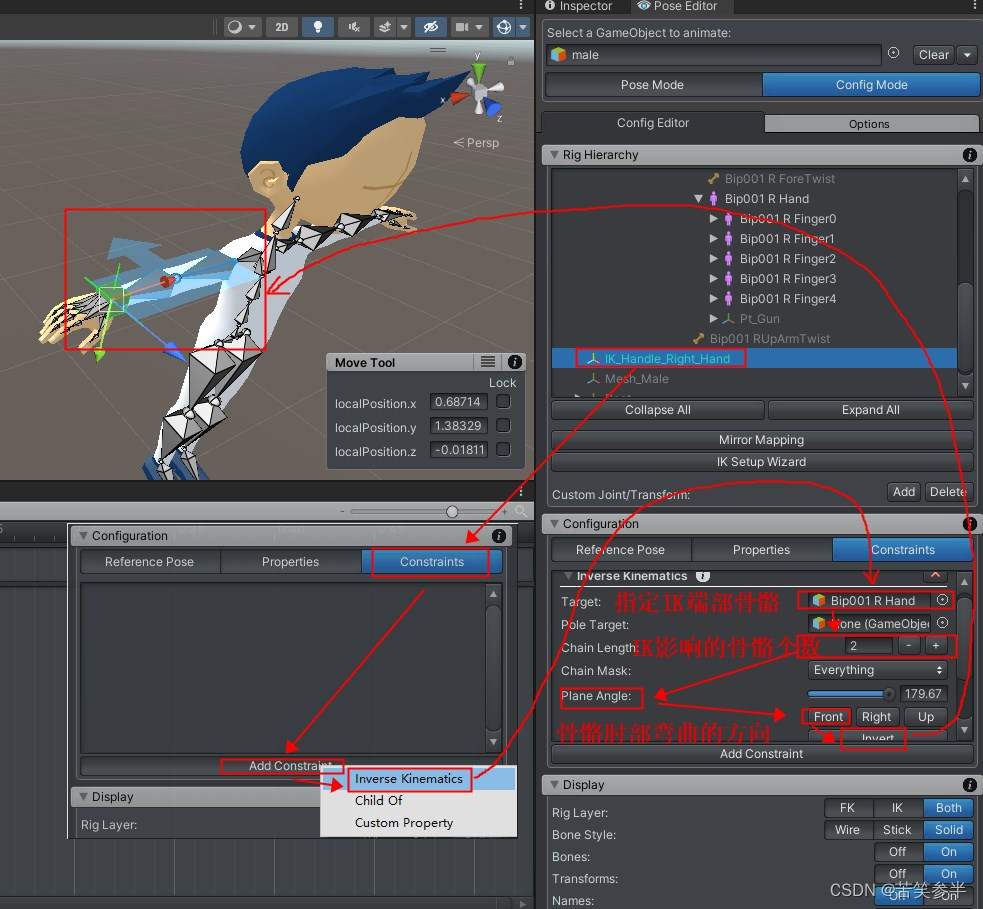Select the shaded draw mode icon
Screen dimensions: 983x909
click(x=236, y=27)
